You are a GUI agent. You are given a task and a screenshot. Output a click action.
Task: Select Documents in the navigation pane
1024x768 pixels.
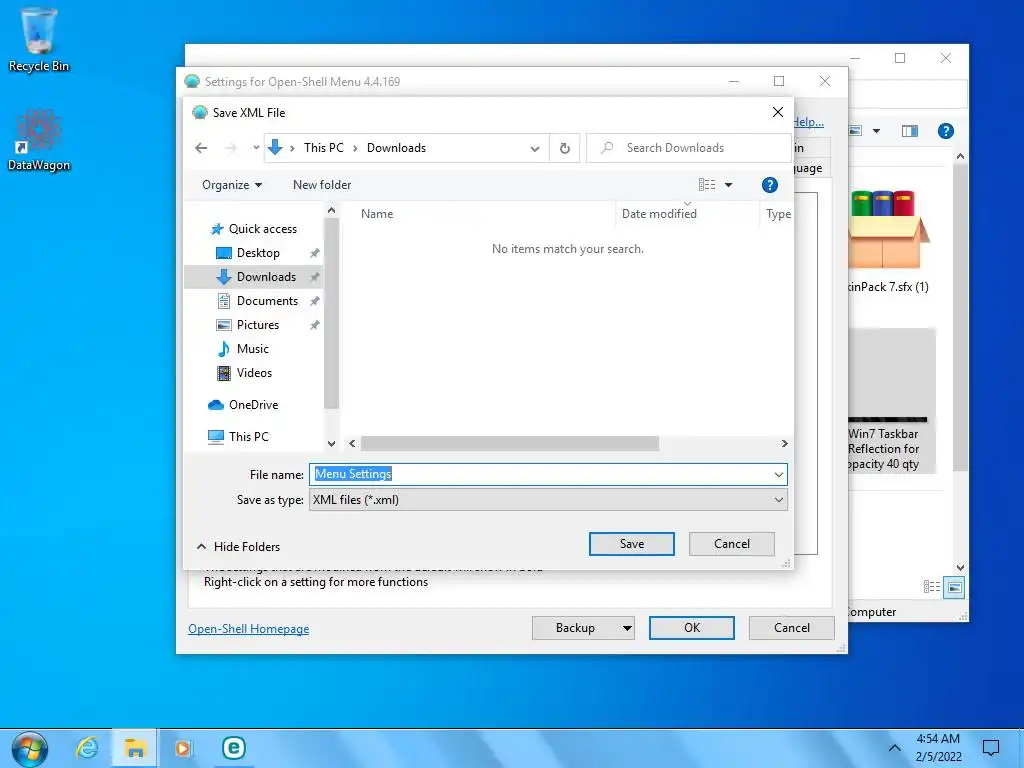click(x=266, y=301)
